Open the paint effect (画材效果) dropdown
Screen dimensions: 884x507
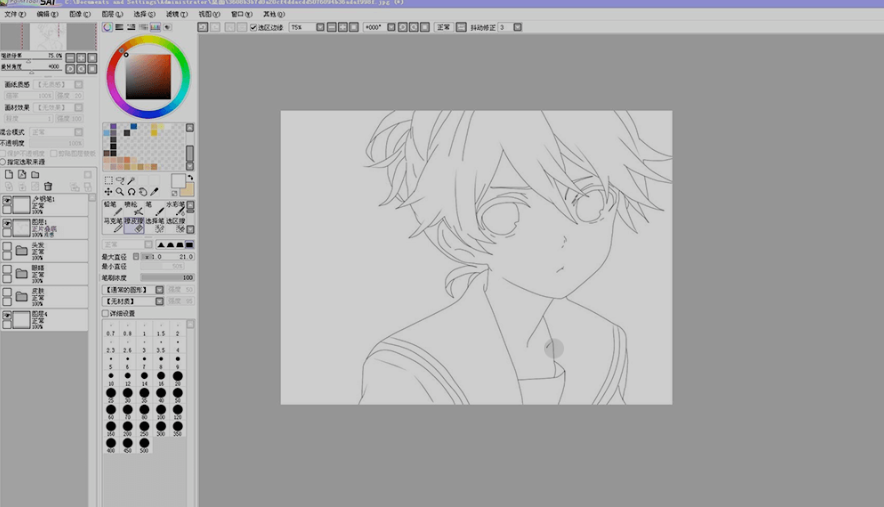tap(78, 107)
